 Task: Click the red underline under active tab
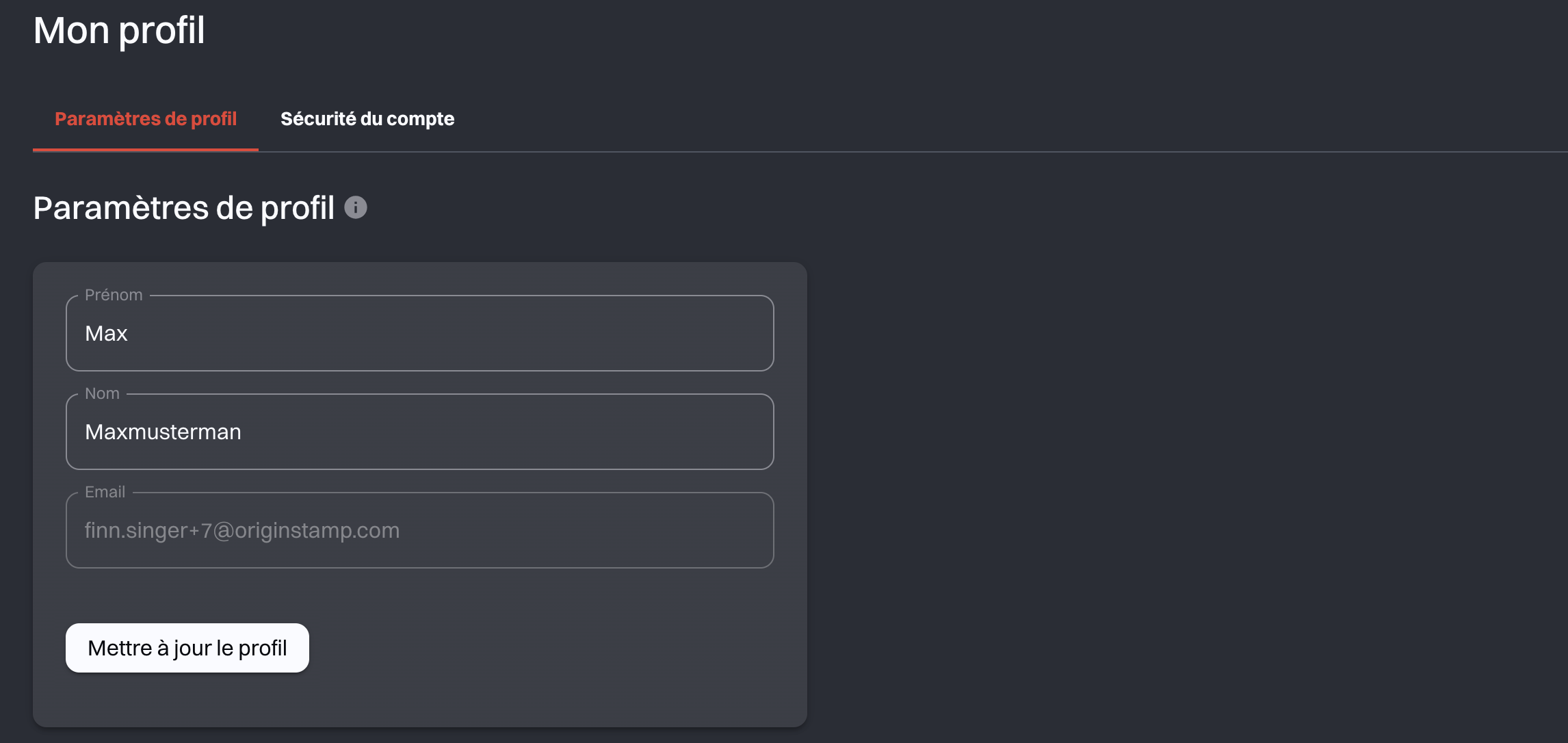pyautogui.click(x=146, y=150)
